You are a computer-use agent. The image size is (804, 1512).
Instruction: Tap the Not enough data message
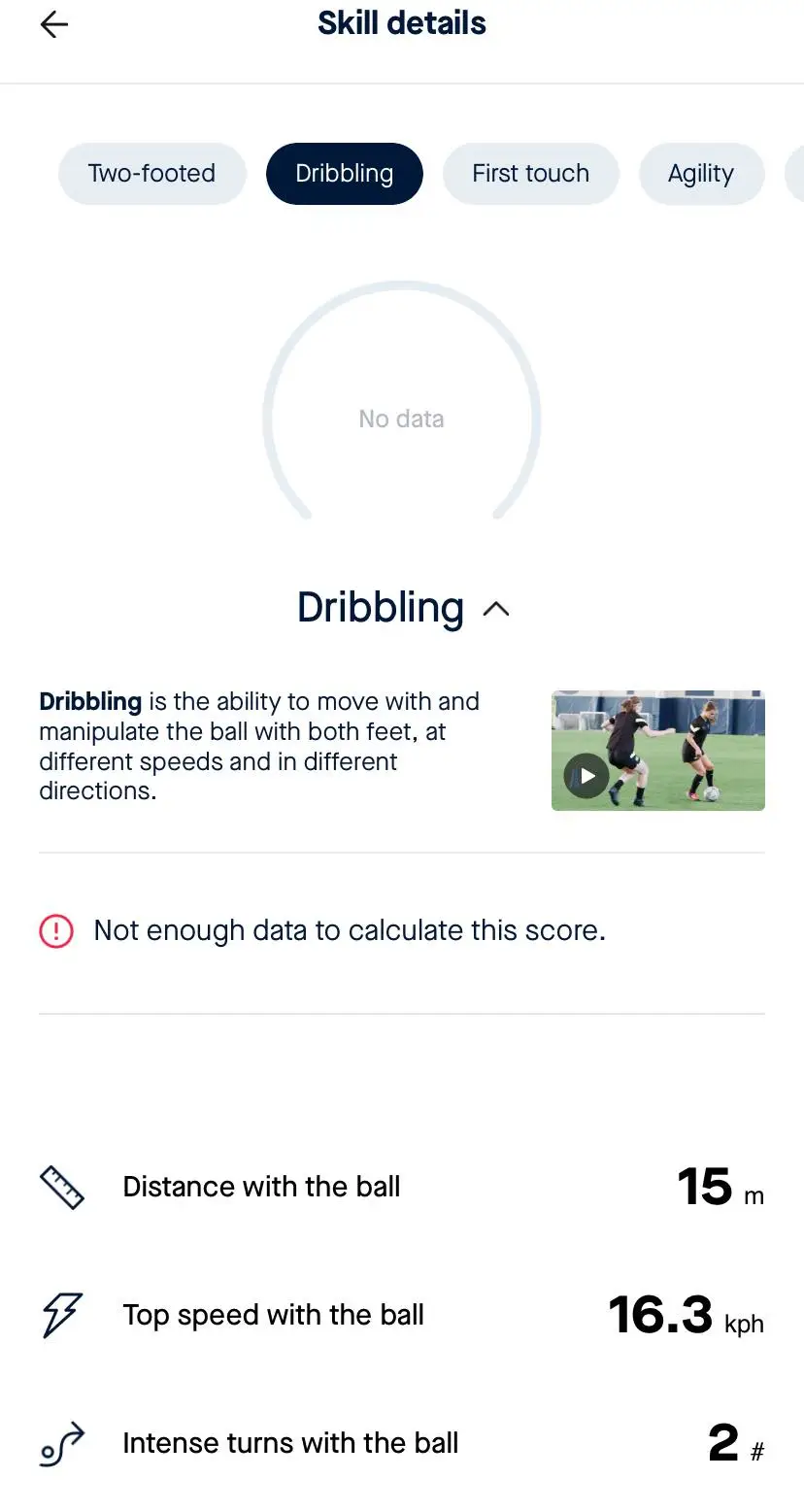click(x=350, y=930)
